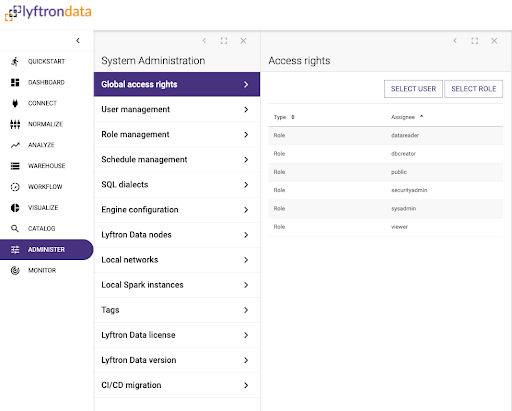This screenshot has width=512, height=411.
Task: Expand Lyftron Data nodes chevron
Action: [246, 235]
